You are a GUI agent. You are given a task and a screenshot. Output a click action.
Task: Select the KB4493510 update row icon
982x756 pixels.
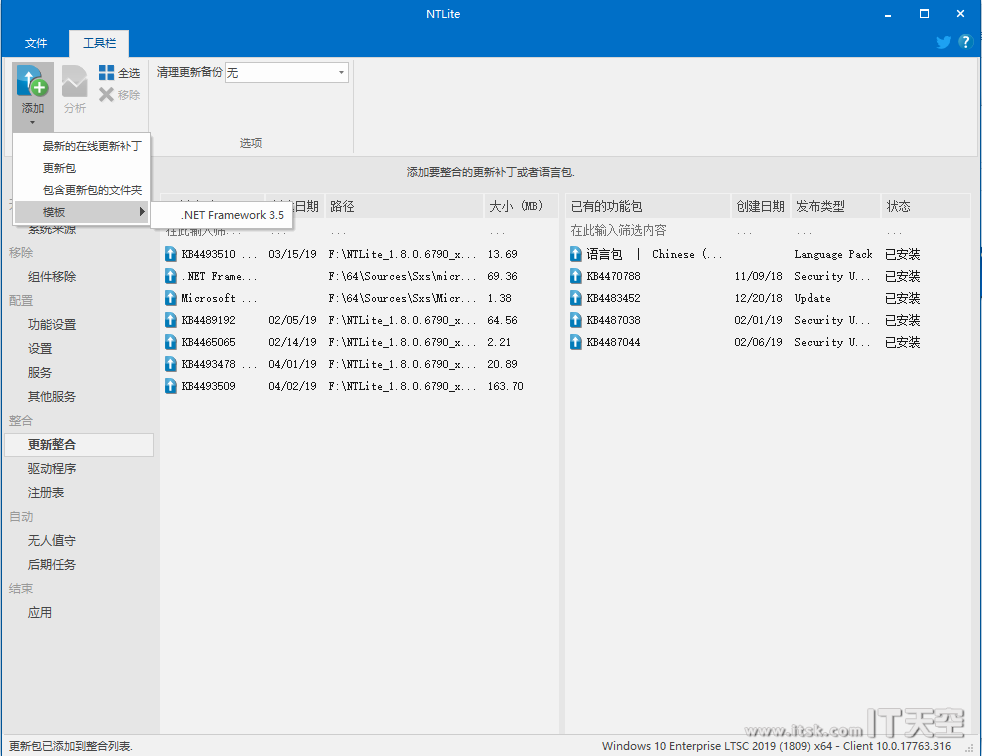coord(170,254)
